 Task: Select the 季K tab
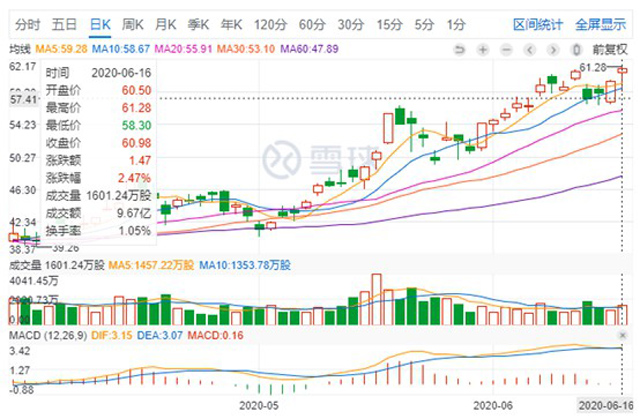(x=198, y=24)
